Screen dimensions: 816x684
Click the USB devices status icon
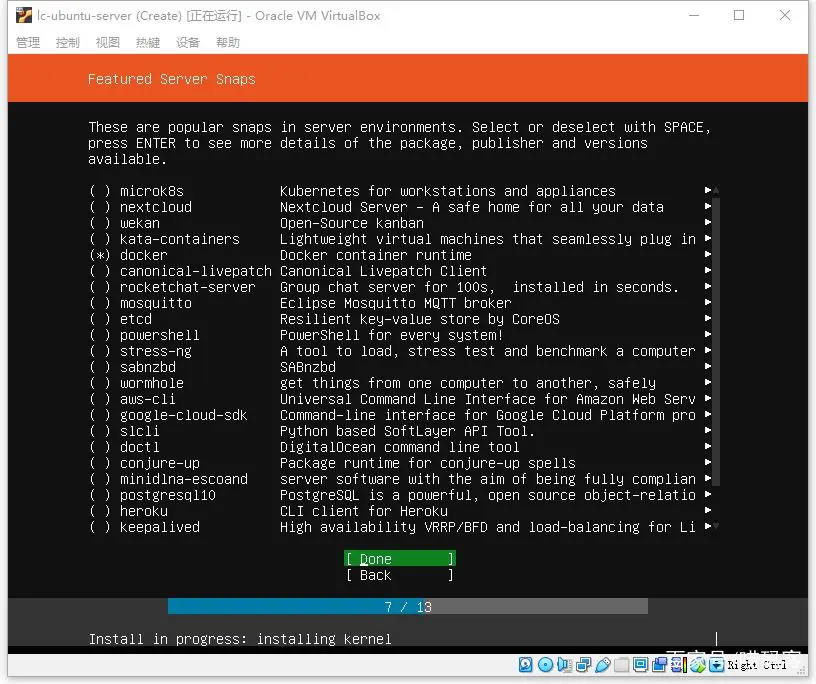click(x=603, y=665)
